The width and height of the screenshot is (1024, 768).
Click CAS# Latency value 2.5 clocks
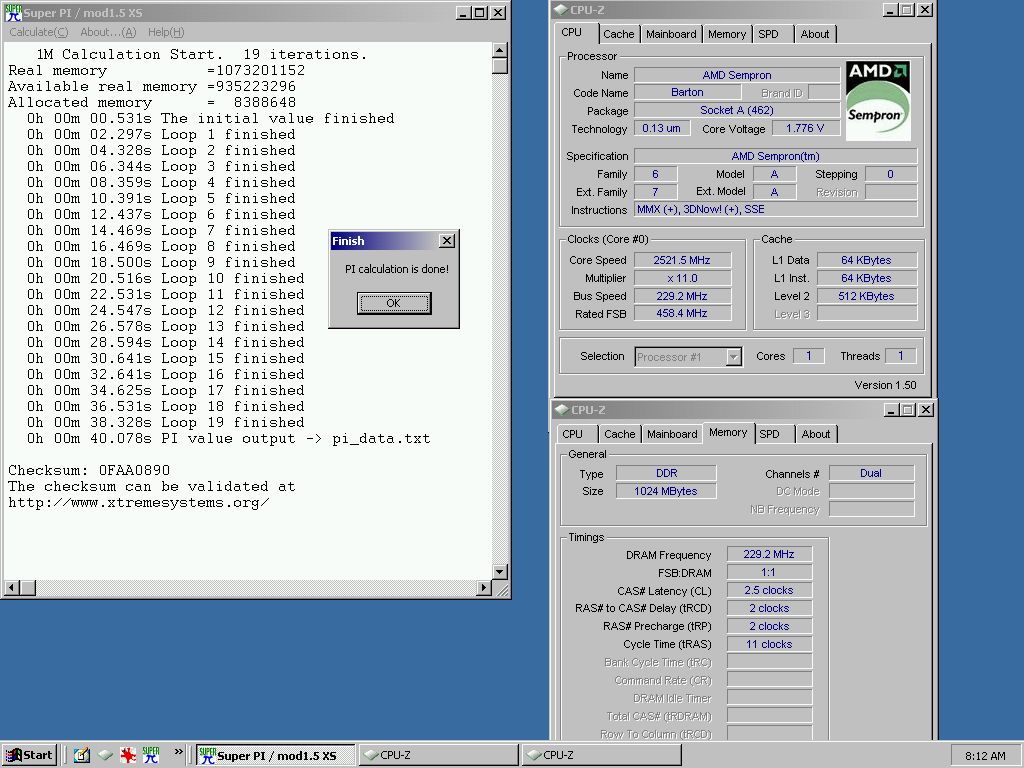pyautogui.click(x=769, y=590)
